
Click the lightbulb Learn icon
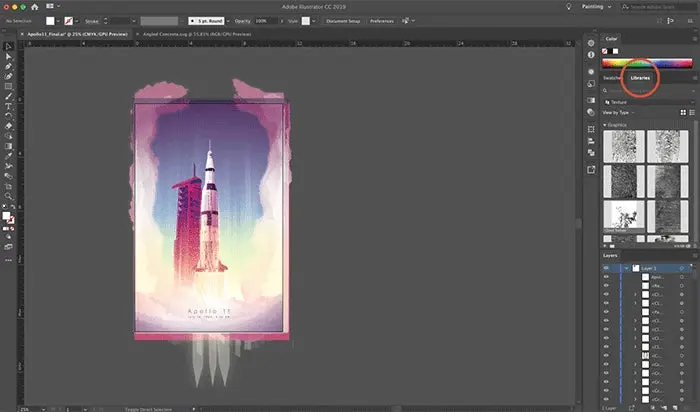pos(568,7)
